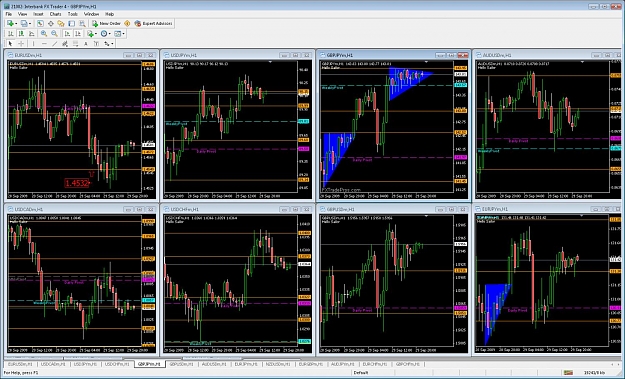Switch to bar chart display
This screenshot has width=625, height=379.
(x=11, y=33)
